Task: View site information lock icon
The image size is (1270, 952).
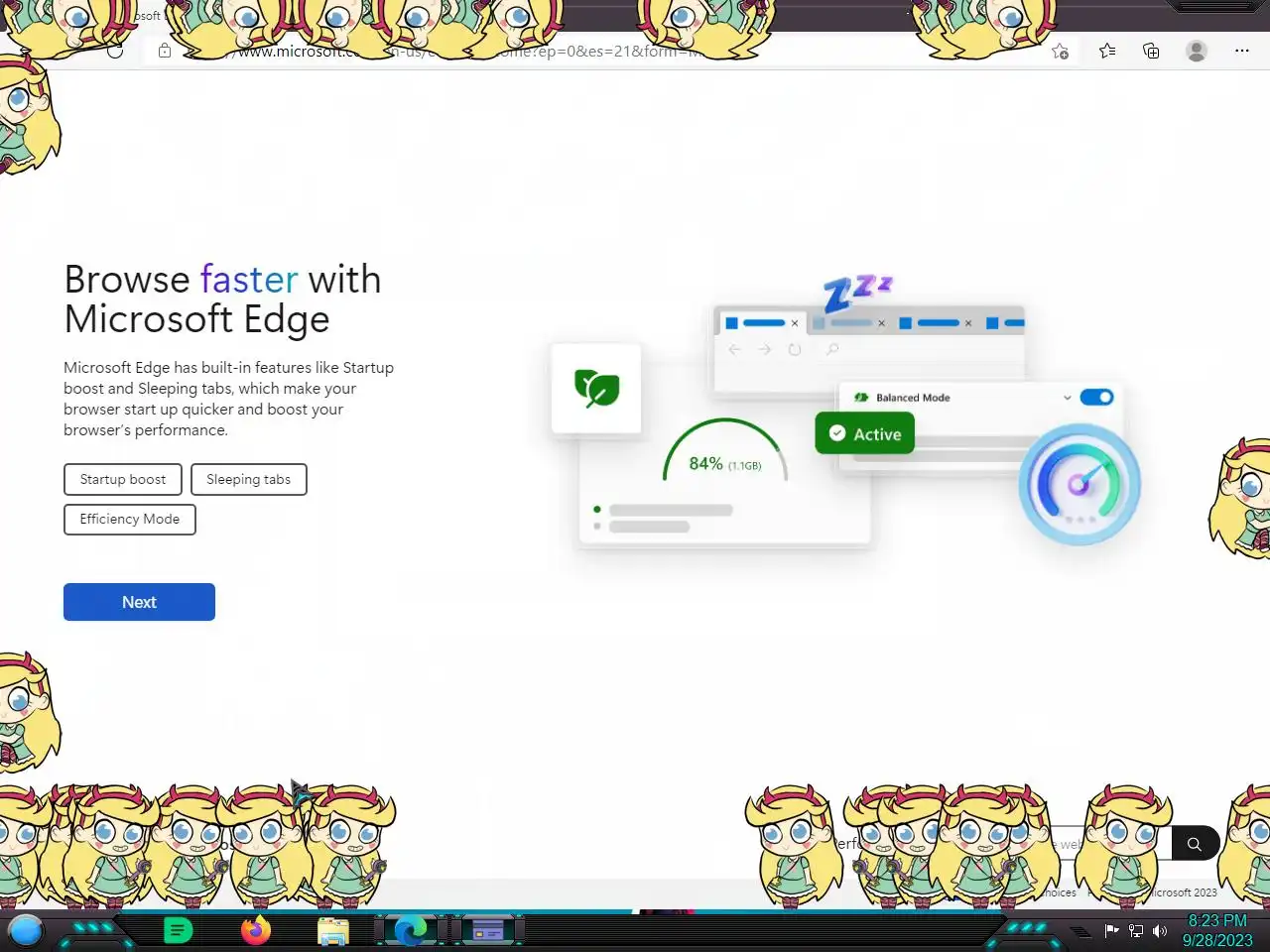Action: coord(165,51)
